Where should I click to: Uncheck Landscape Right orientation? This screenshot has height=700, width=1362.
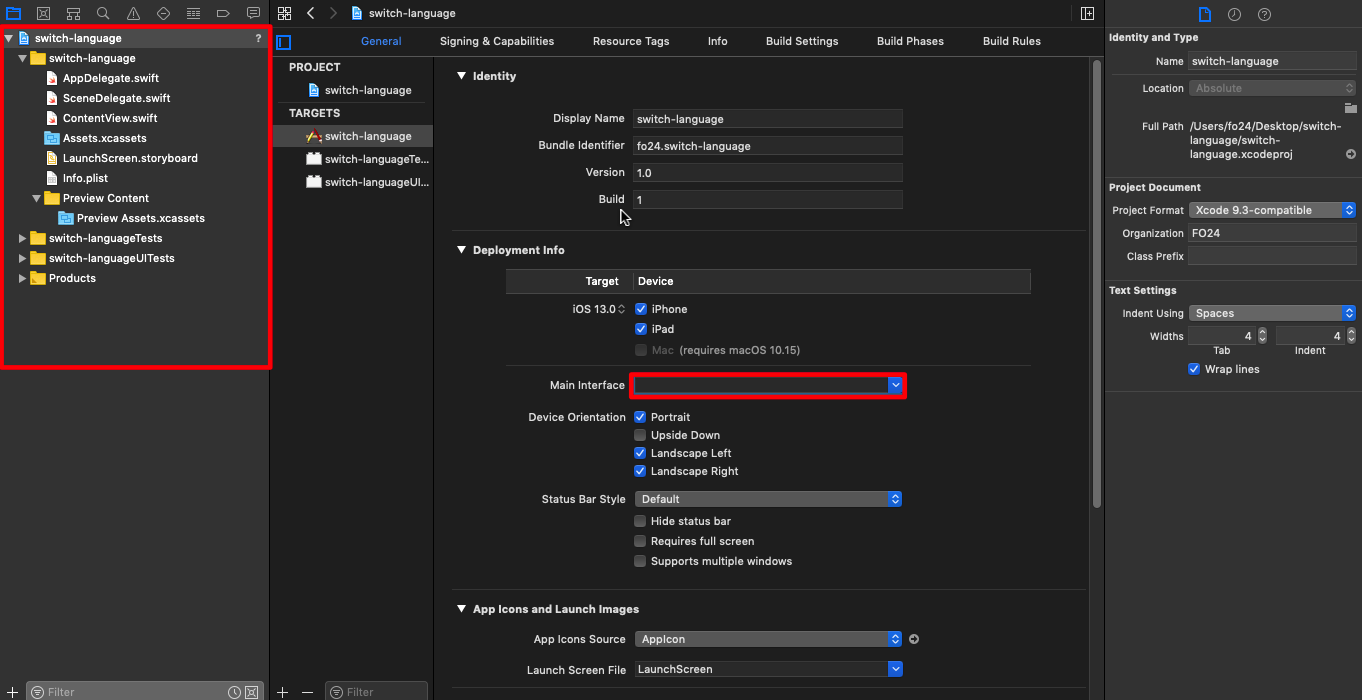coord(640,471)
